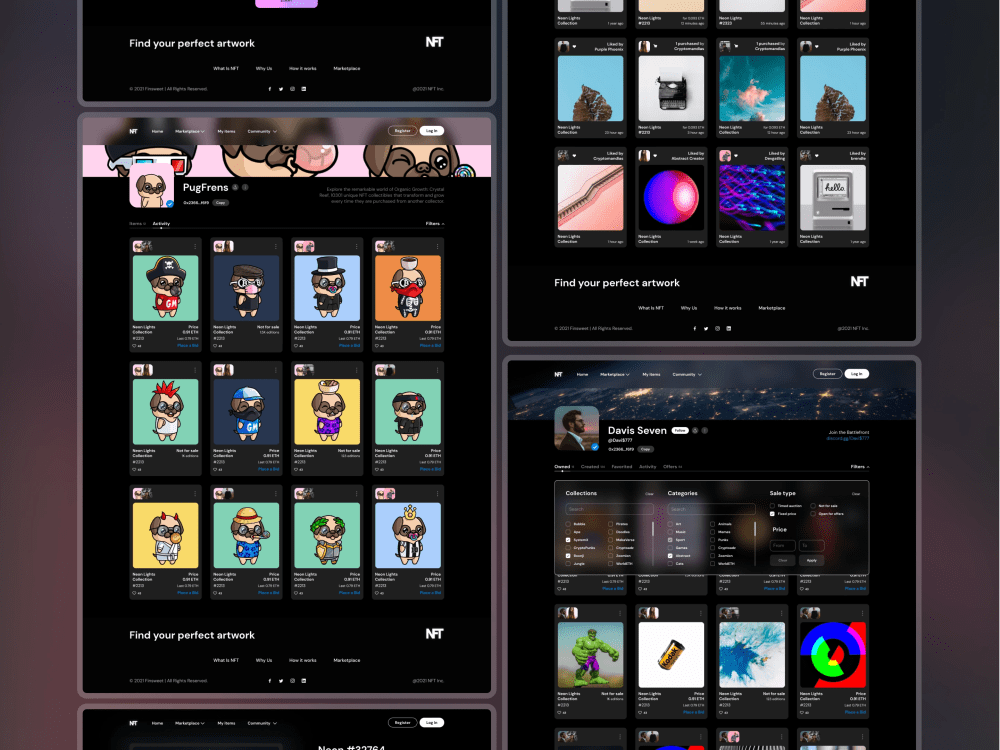The image size is (1000, 750).
Task: Click LinkedIn icon in gallery page footer
Action: [729, 328]
